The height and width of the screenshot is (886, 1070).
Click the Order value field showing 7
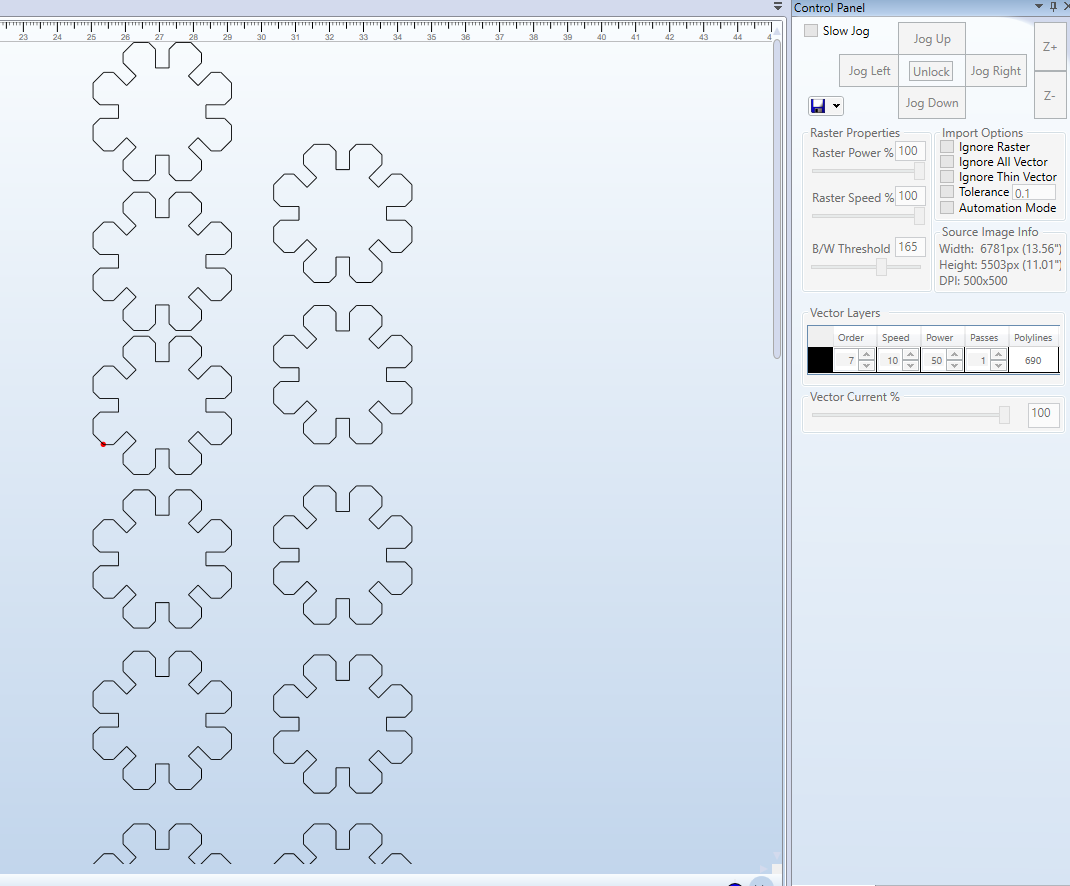tap(846, 360)
